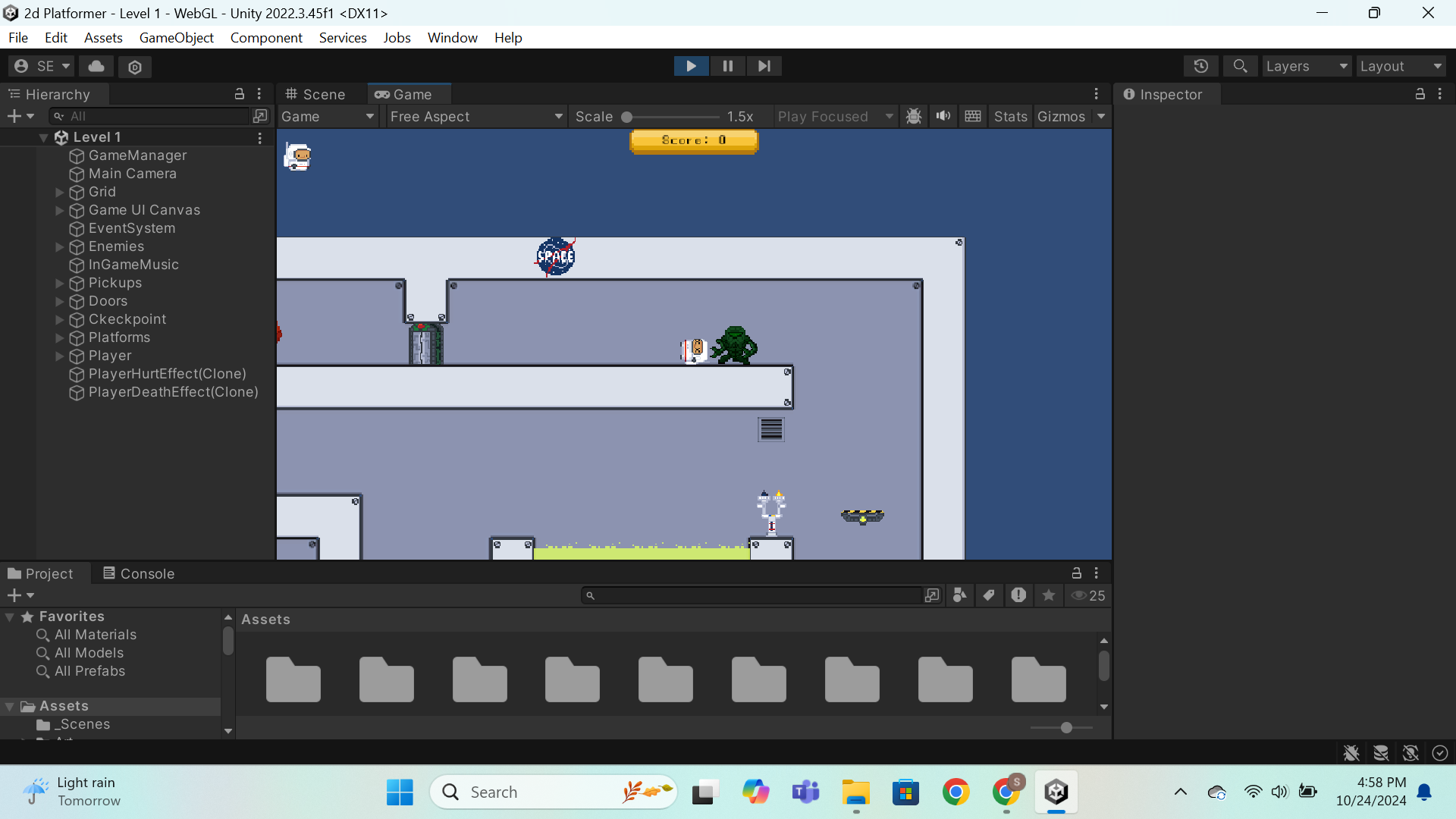1456x819 pixels.
Task: Switch to the Scene tab
Action: 315,94
